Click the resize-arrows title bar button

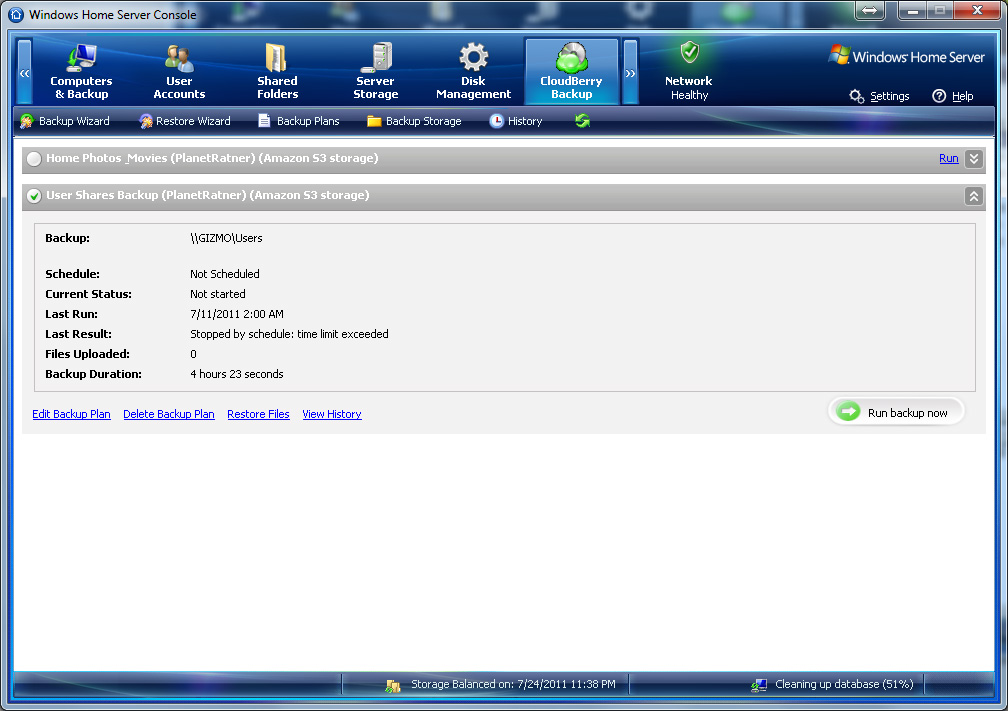[870, 10]
